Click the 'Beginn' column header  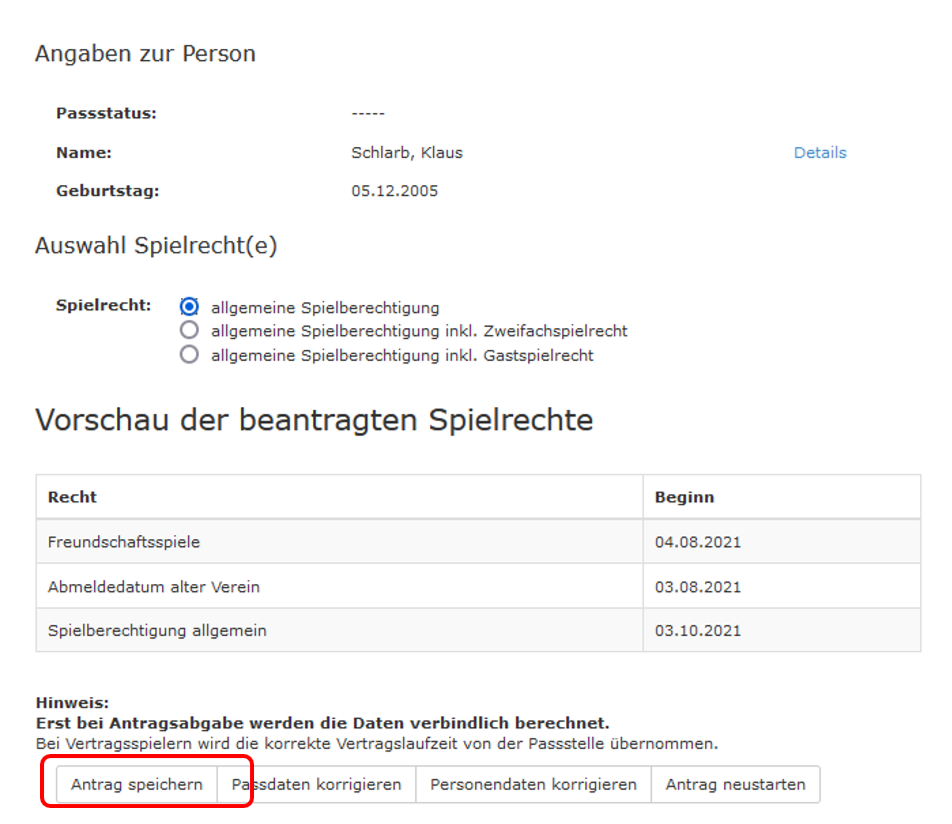[x=684, y=497]
